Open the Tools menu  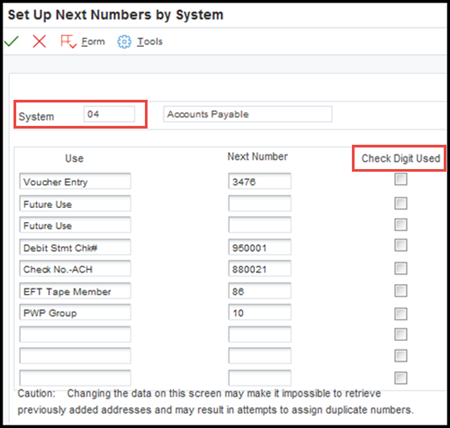(x=150, y=42)
